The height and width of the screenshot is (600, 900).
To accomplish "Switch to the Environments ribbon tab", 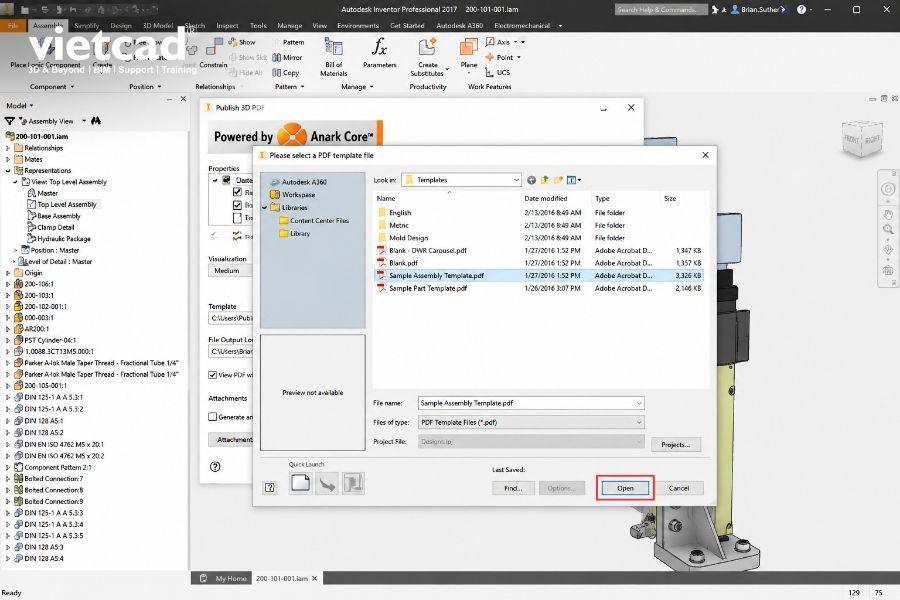I will 358,26.
